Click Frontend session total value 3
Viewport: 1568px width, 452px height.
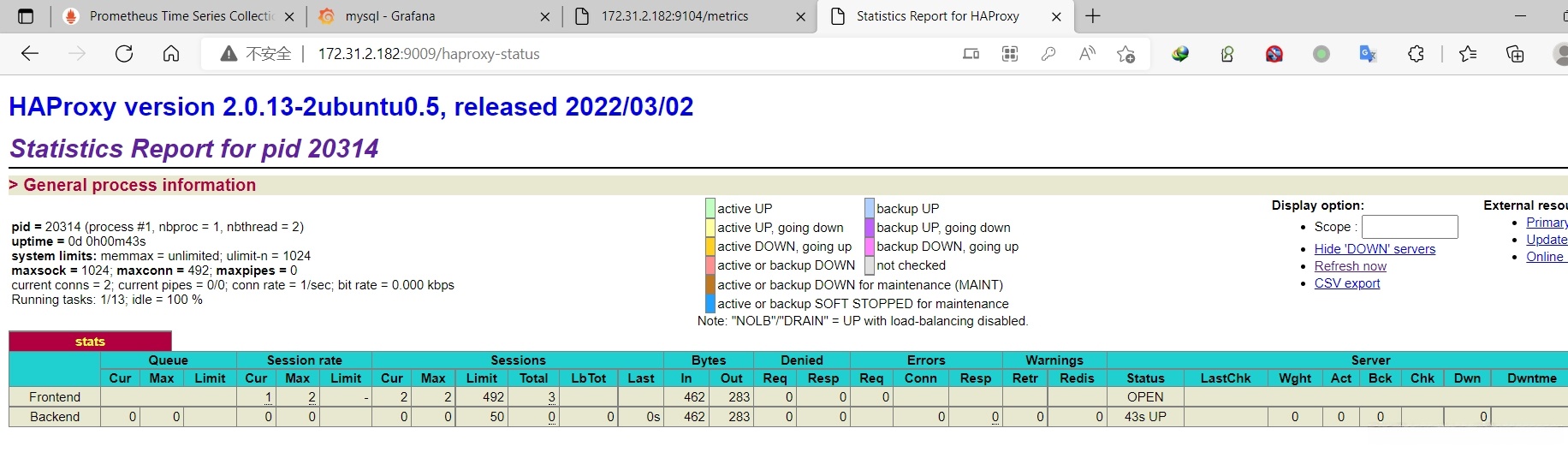[x=552, y=397]
